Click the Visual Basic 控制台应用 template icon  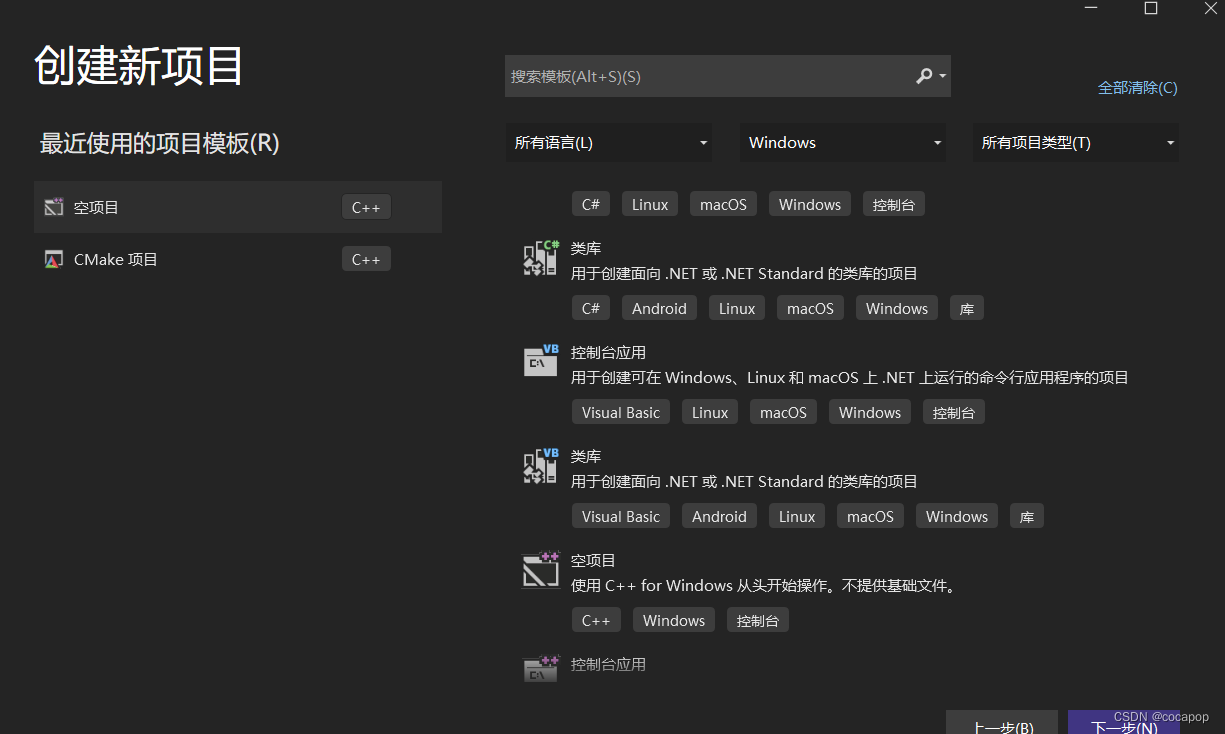click(540, 361)
